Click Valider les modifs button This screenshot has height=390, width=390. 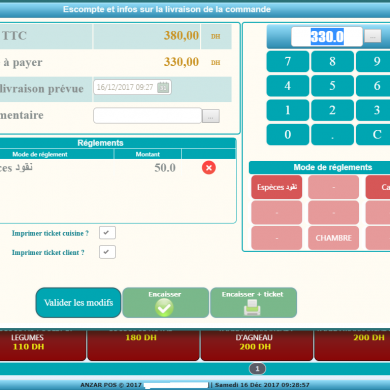point(78,303)
